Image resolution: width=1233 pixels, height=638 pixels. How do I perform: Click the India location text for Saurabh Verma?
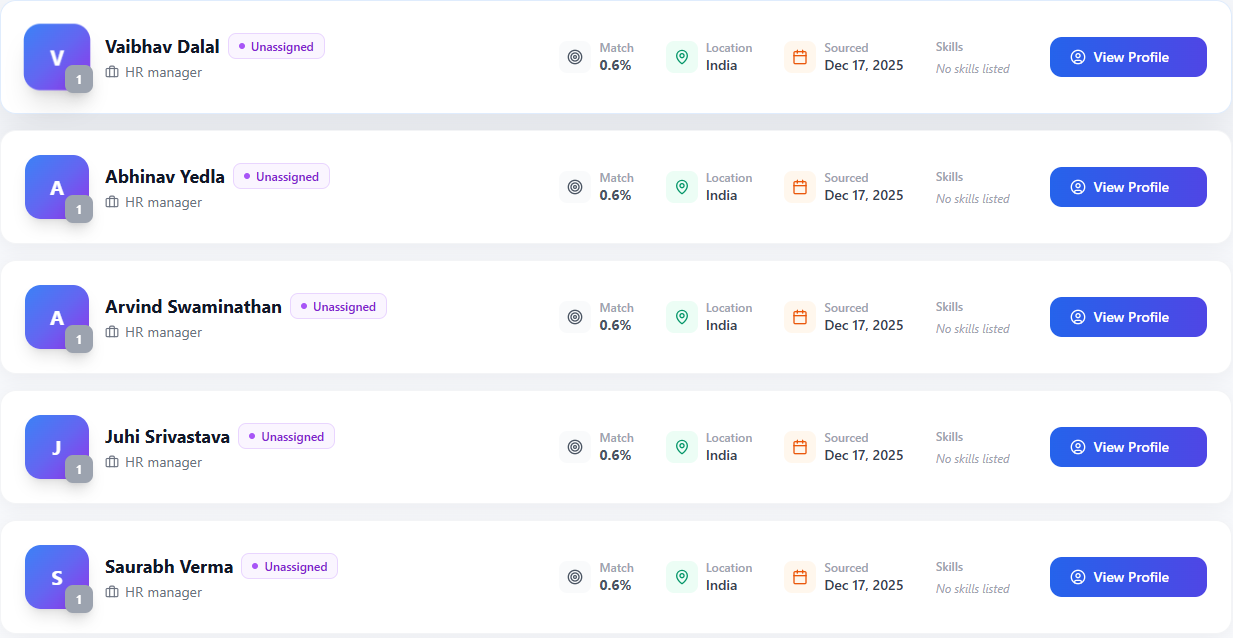point(721,586)
